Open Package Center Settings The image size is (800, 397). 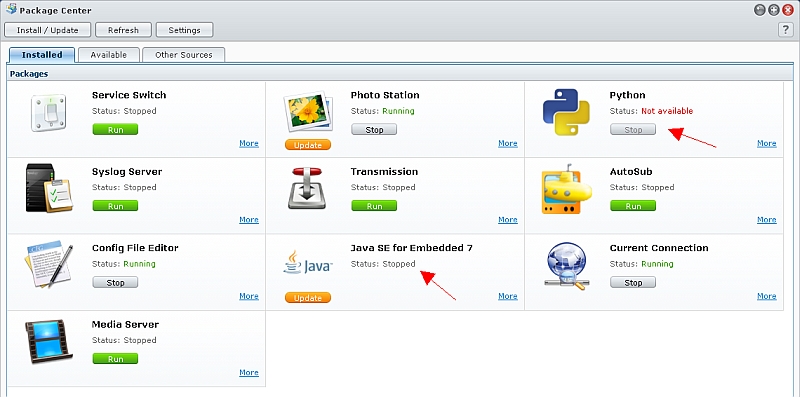(x=184, y=30)
